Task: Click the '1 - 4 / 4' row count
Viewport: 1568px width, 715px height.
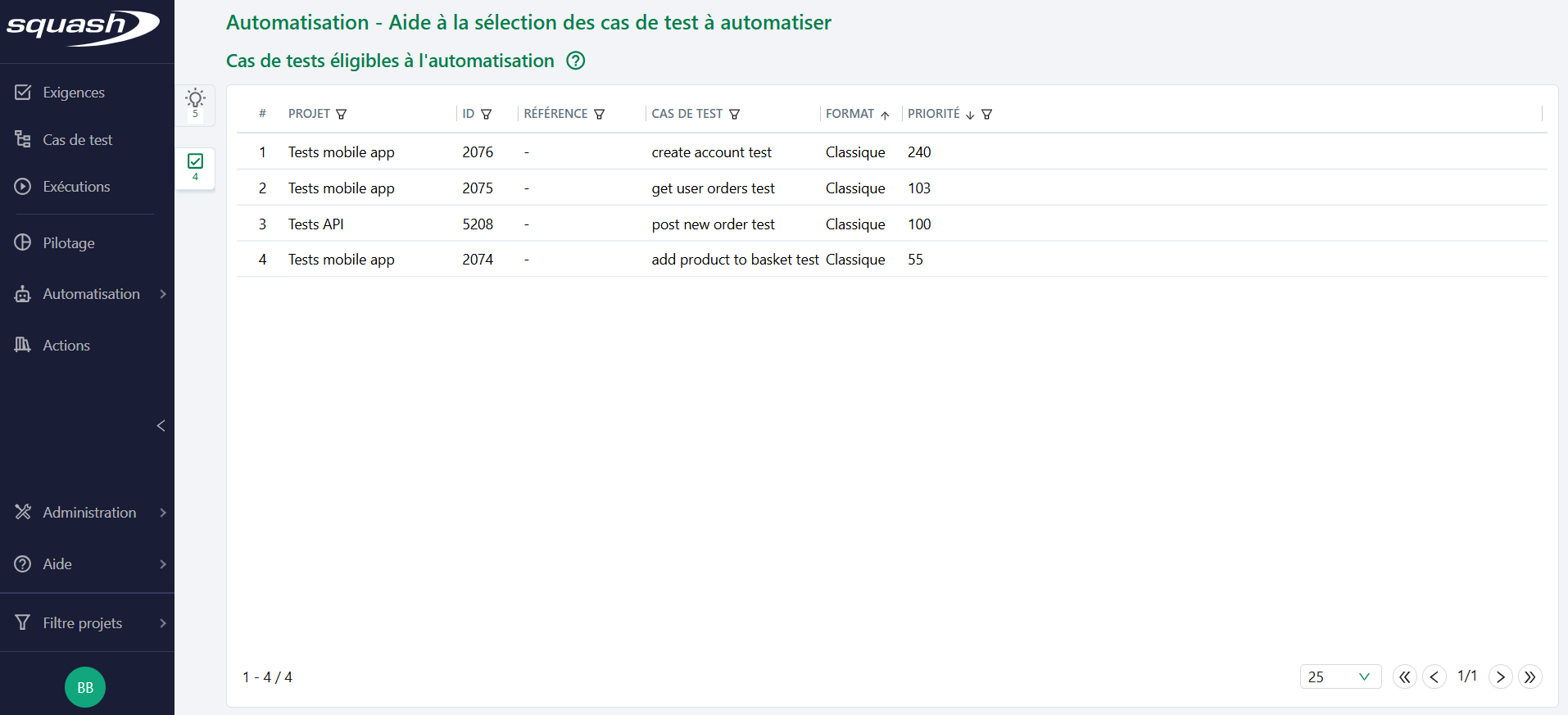Action: tap(267, 677)
